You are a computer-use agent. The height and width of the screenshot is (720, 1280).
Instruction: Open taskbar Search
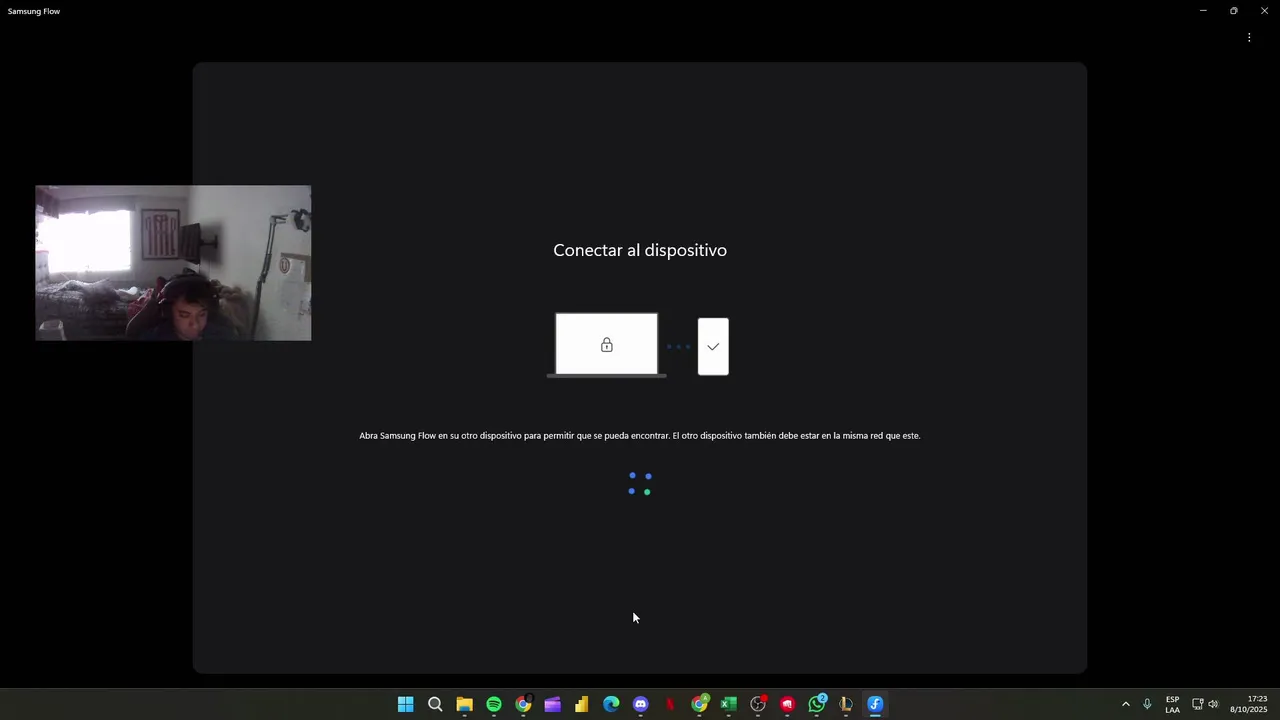pyautogui.click(x=435, y=704)
